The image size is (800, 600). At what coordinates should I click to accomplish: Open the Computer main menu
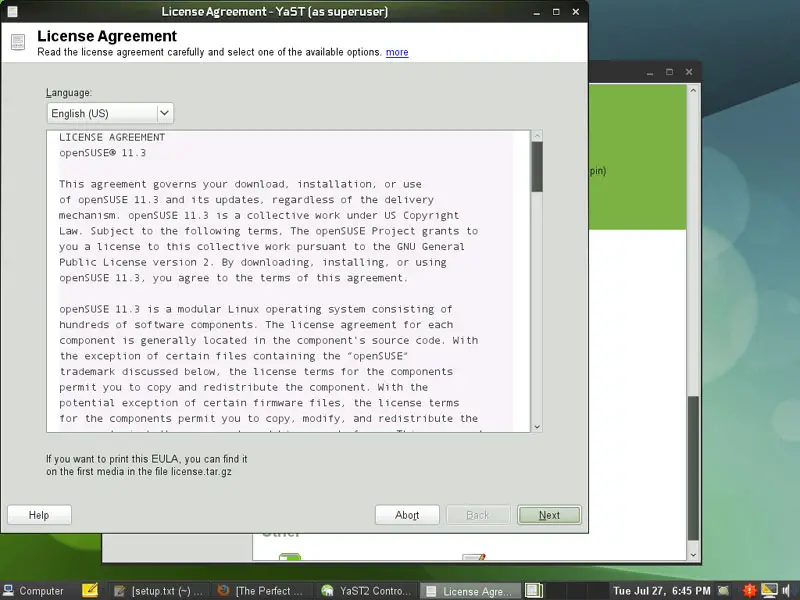click(x=34, y=591)
